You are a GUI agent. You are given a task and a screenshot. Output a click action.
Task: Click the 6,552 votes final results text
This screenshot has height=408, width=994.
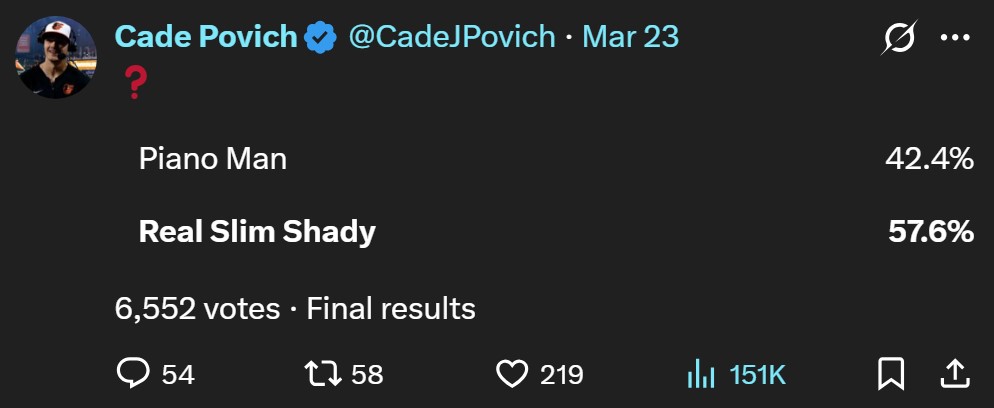tap(295, 308)
